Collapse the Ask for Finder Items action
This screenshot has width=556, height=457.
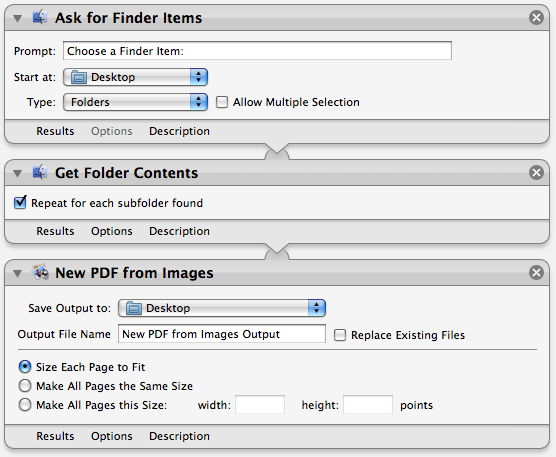[x=17, y=18]
